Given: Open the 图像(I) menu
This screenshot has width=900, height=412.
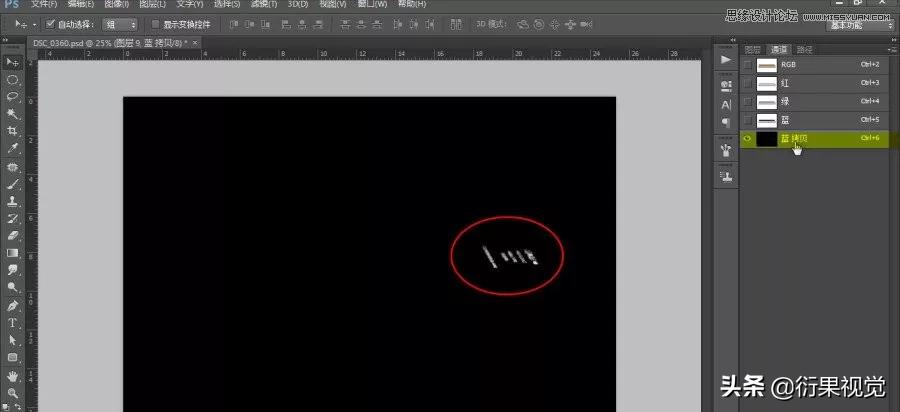Looking at the screenshot, I should tap(116, 4).
